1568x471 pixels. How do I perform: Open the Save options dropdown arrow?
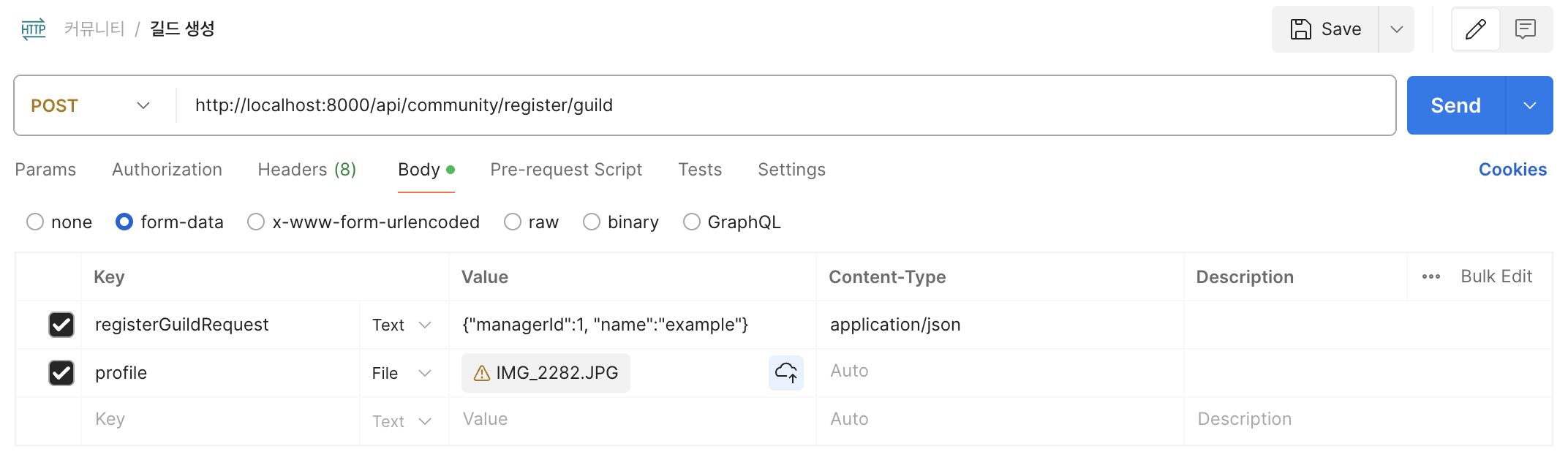click(1396, 29)
